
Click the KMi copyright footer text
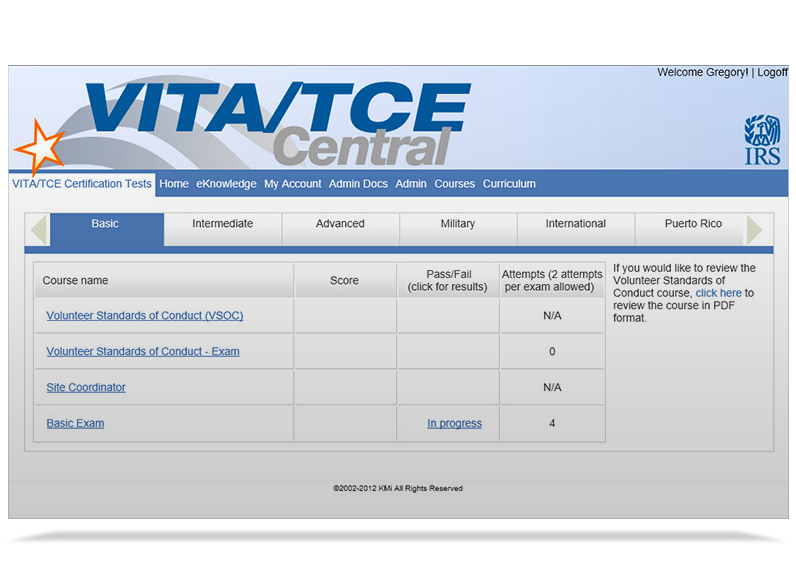coord(397,488)
